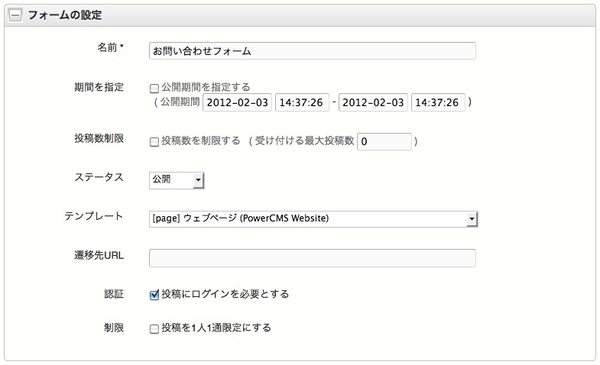
Task: Click the 名前 text field
Action: point(312,51)
